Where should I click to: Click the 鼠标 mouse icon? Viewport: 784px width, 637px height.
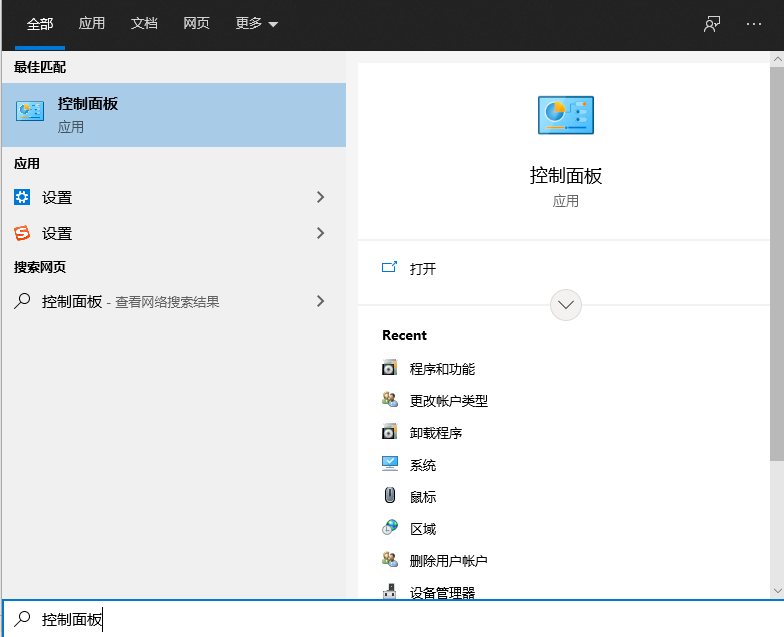390,496
